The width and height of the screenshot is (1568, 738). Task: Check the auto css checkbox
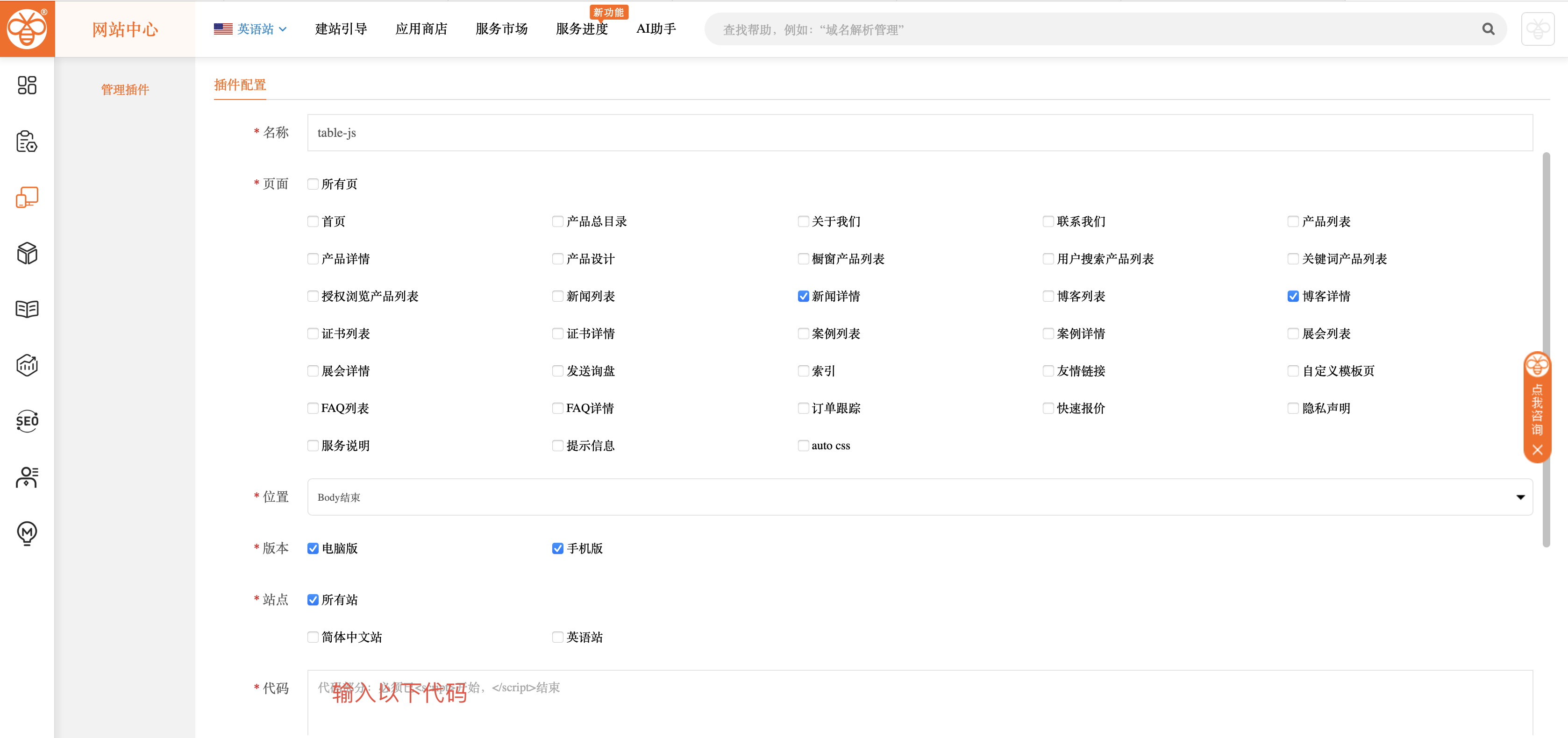(x=804, y=446)
